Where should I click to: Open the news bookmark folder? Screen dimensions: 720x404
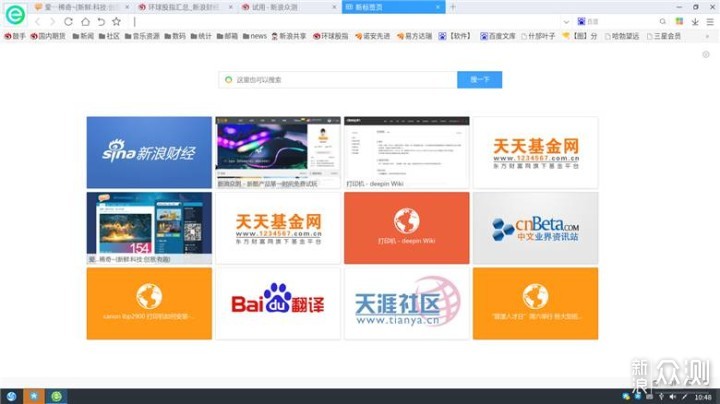click(255, 36)
